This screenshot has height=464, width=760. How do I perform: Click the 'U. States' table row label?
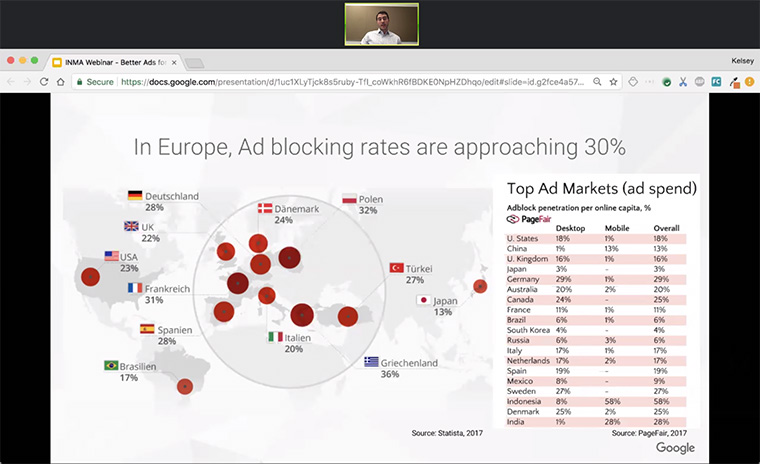(x=522, y=238)
